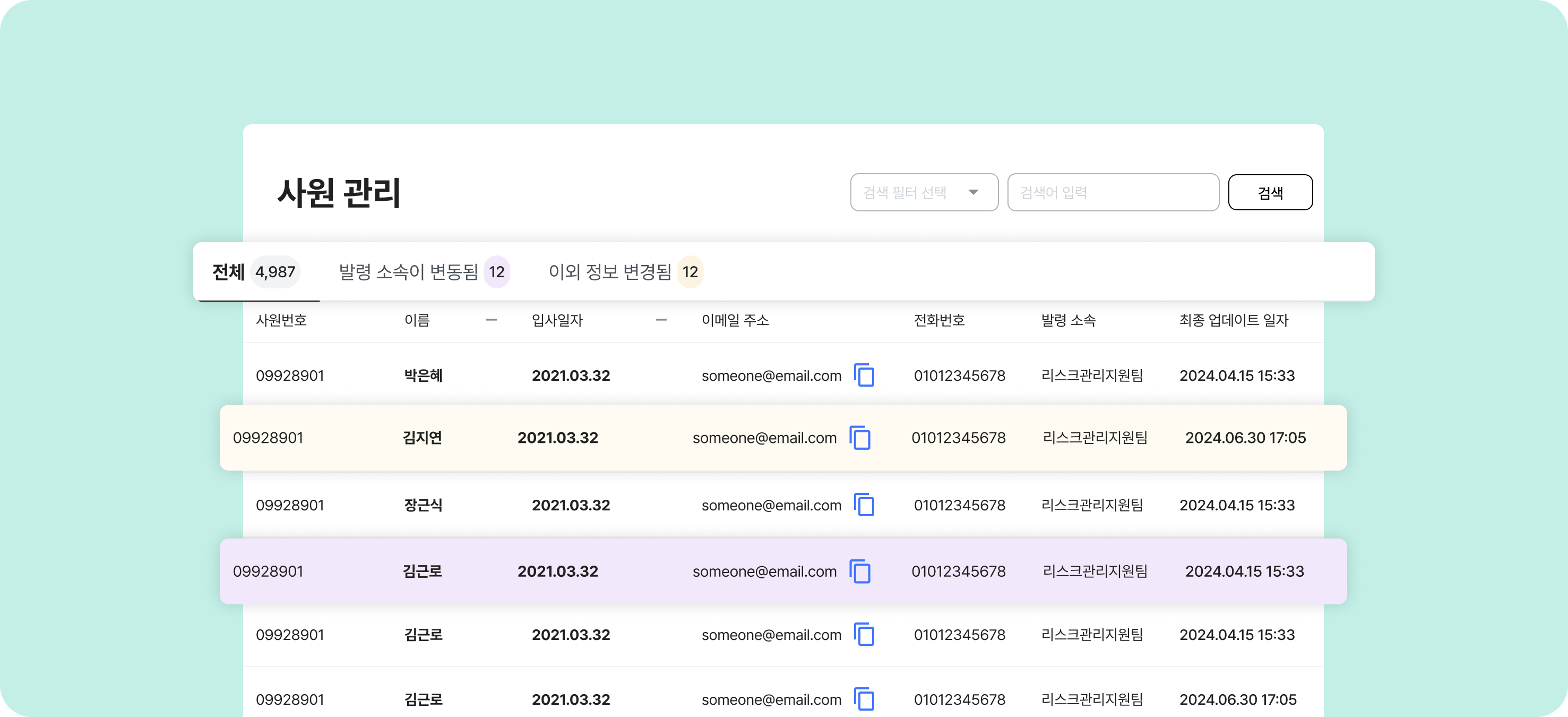The width and height of the screenshot is (1568, 717).
Task: Copy email in 김지연 highlighted row
Action: click(859, 438)
